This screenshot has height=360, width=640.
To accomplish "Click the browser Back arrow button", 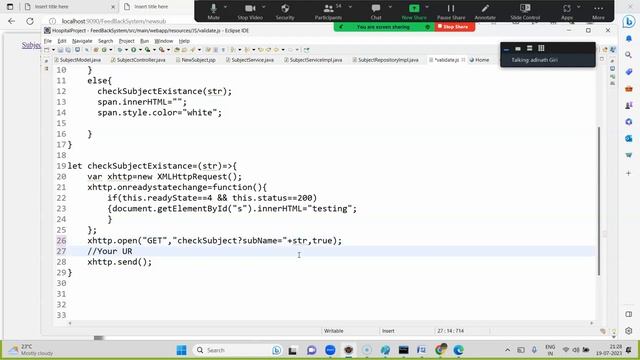I will tap(11, 21).
